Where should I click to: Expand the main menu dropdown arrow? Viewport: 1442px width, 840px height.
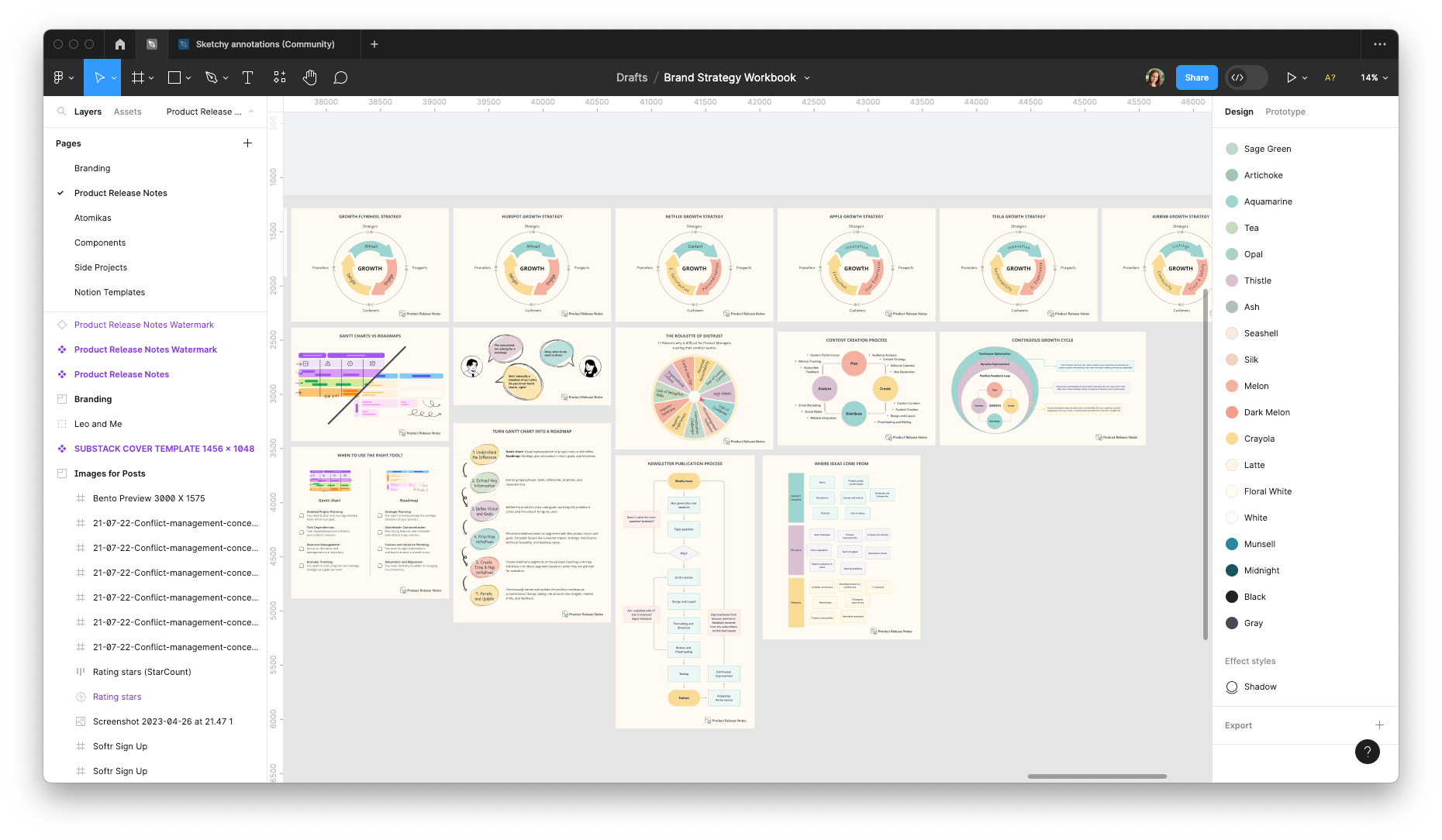71,78
